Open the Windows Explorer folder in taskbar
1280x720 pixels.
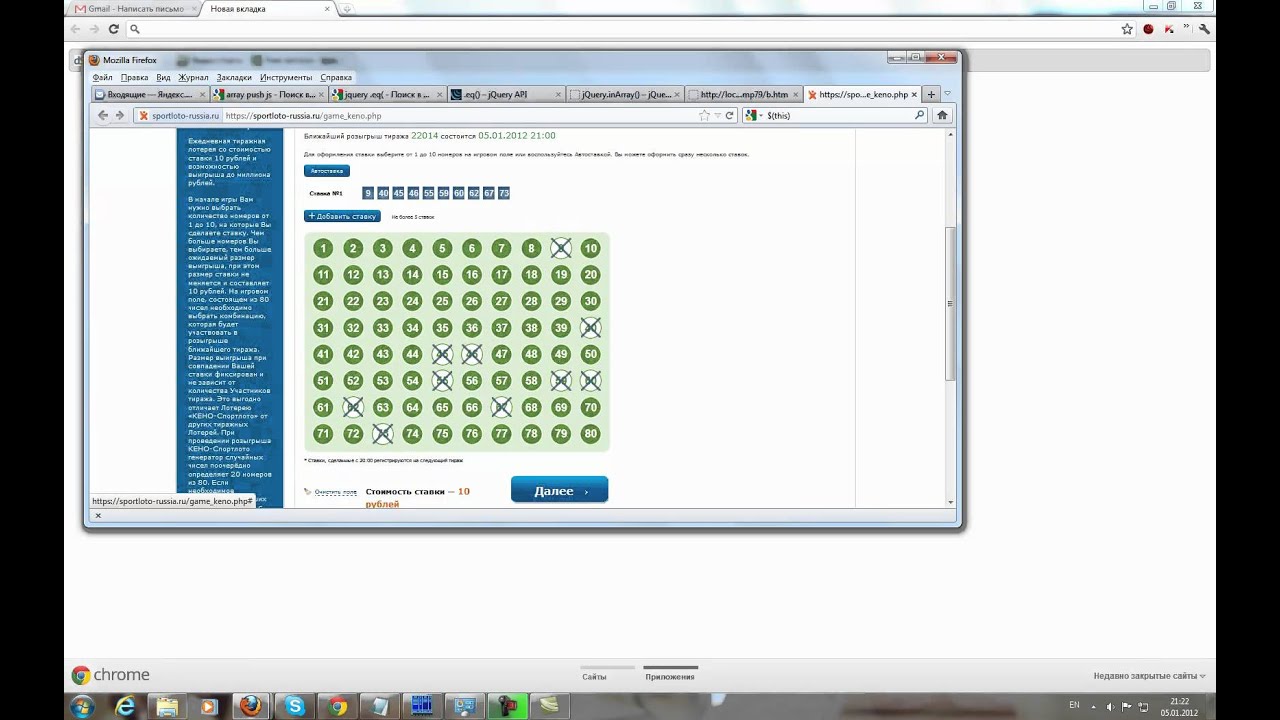pyautogui.click(x=166, y=706)
